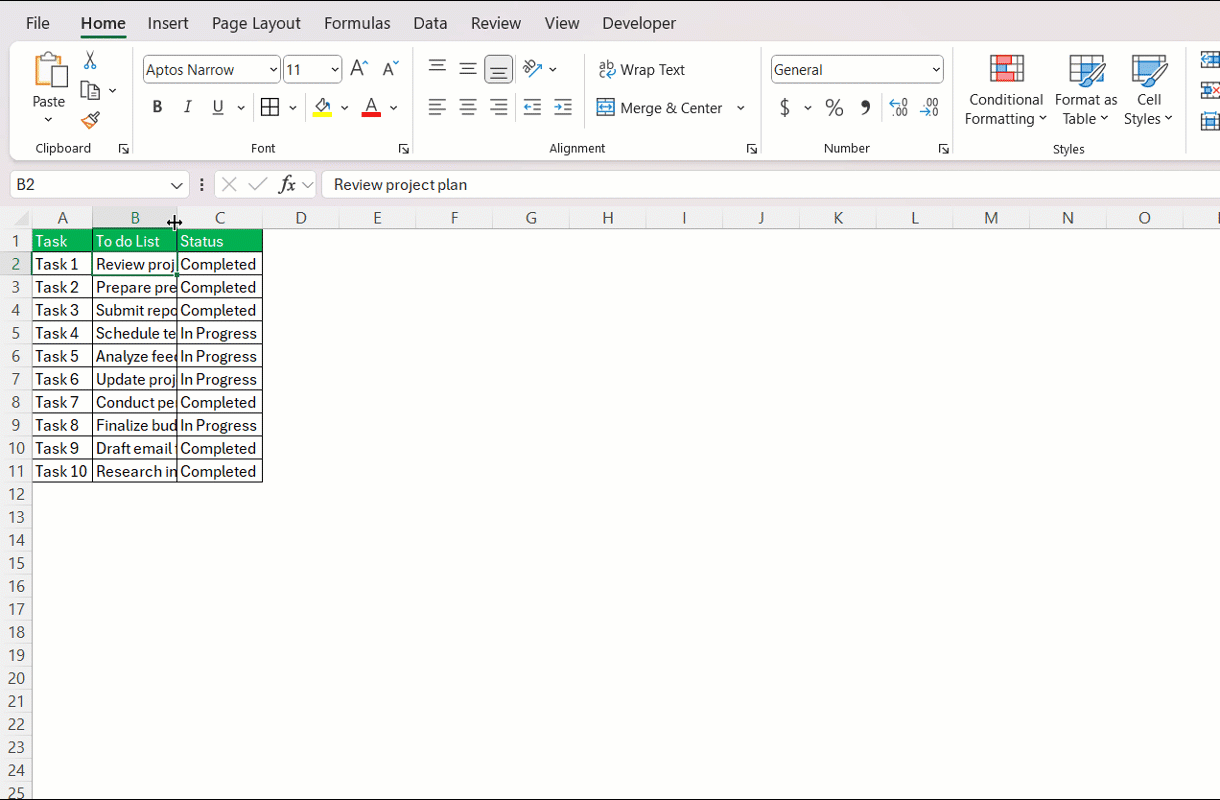The width and height of the screenshot is (1220, 800).
Task: Open the font name dropdown
Action: (x=273, y=69)
